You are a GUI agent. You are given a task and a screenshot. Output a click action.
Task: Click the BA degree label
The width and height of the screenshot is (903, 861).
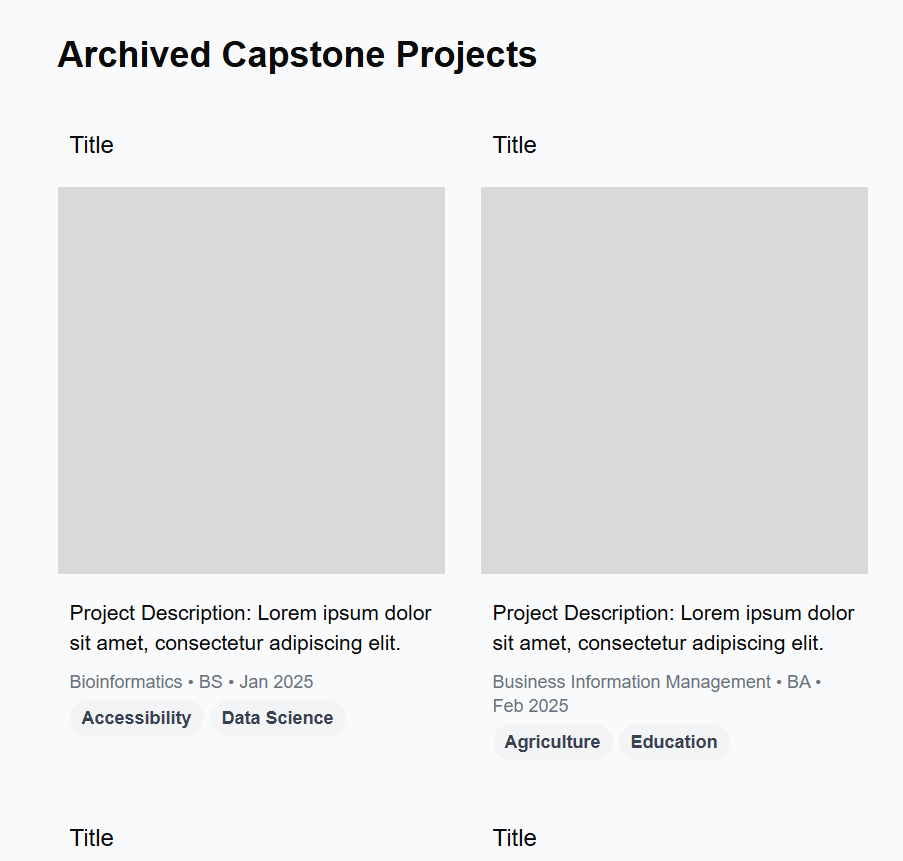click(799, 682)
